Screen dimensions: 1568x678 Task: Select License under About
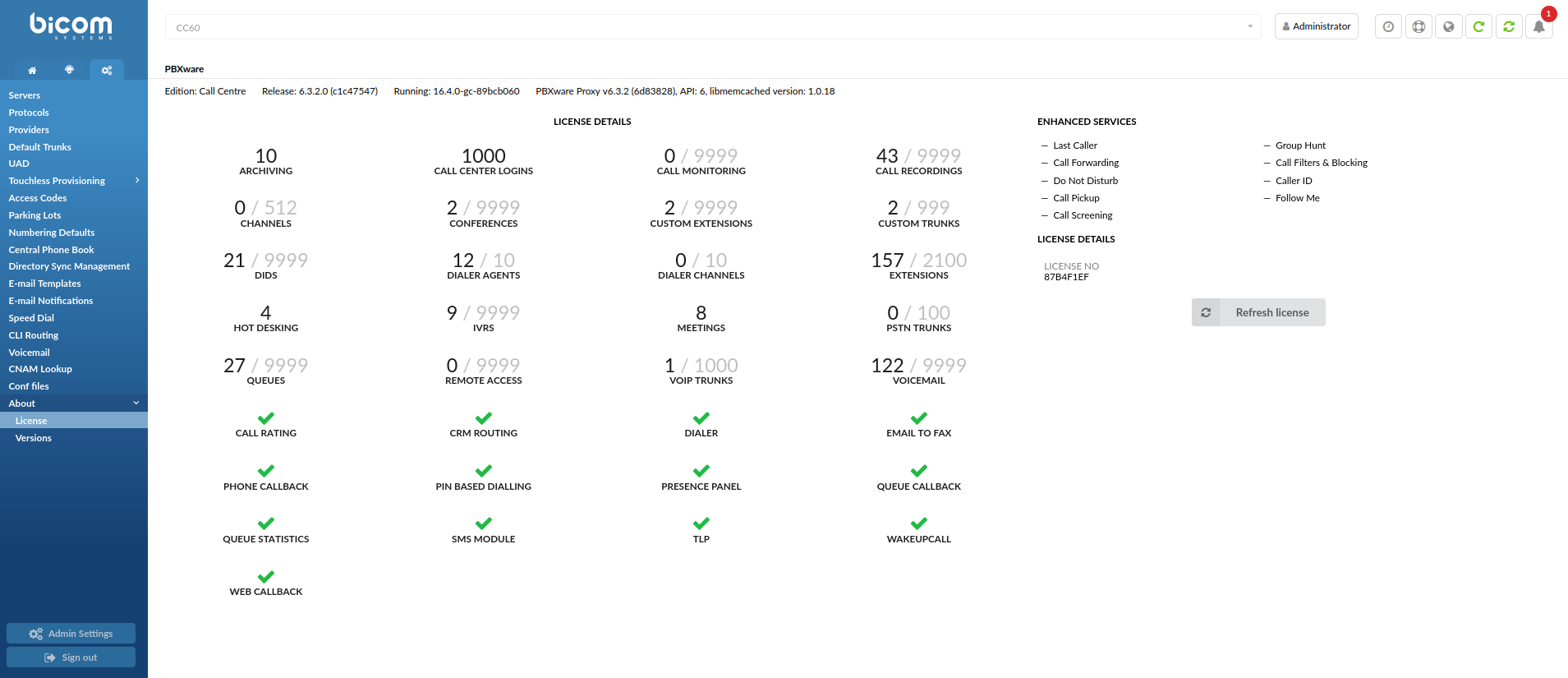[74, 421]
